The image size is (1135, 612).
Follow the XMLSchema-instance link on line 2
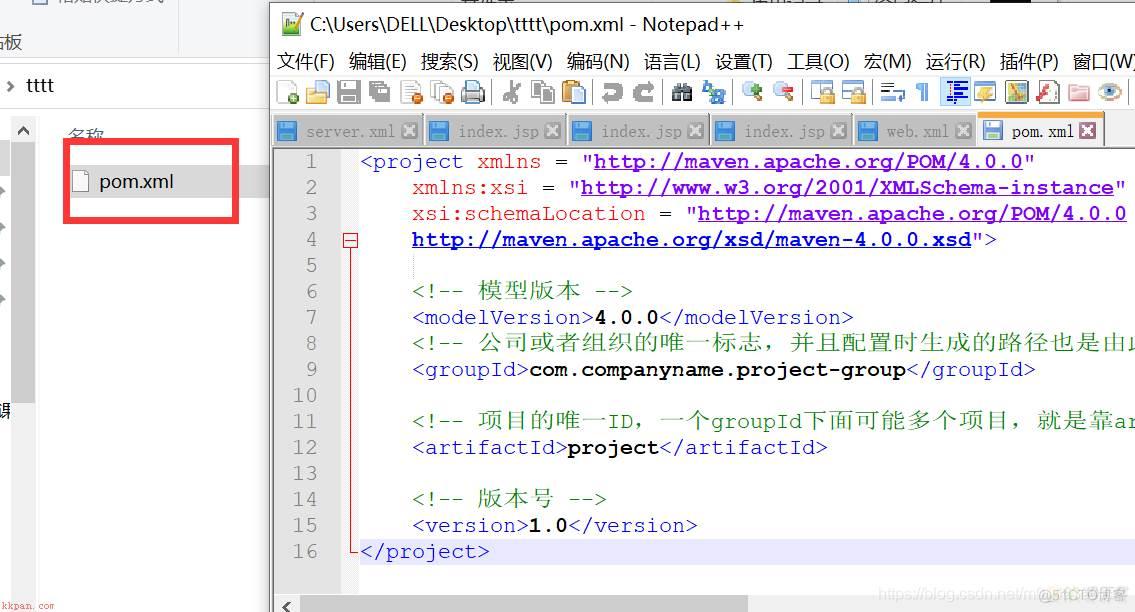click(847, 188)
